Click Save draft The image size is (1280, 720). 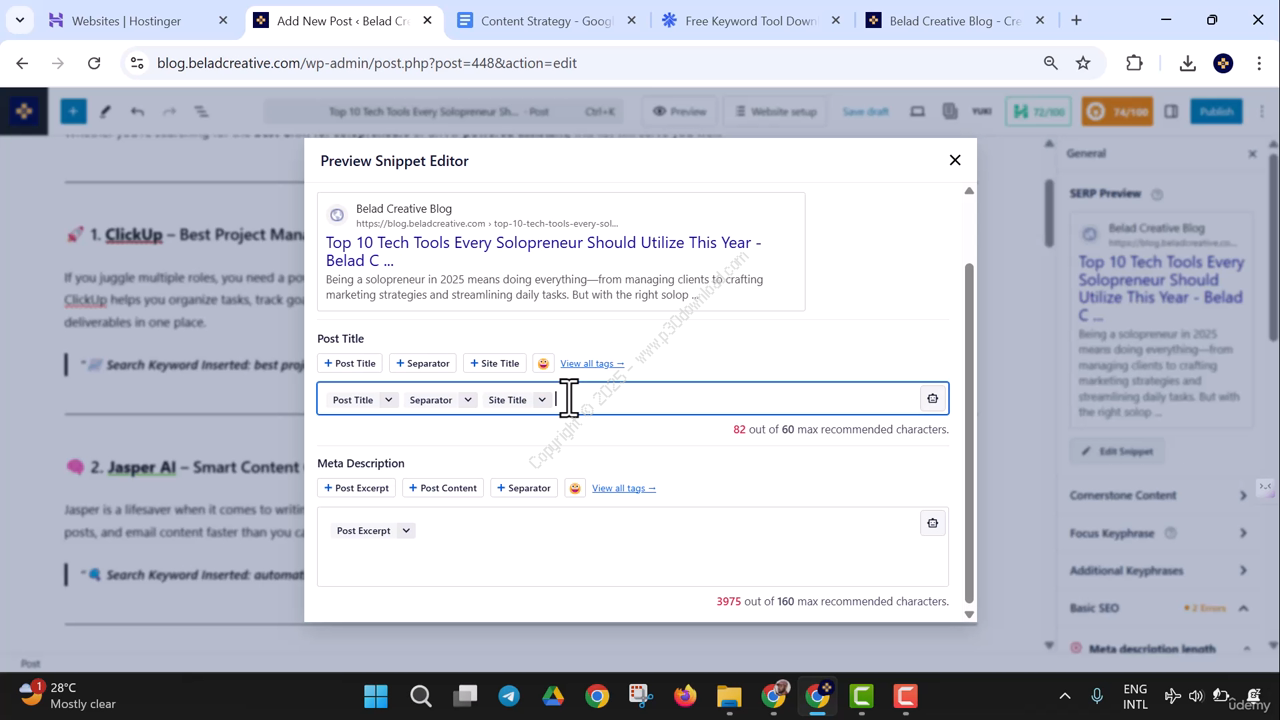pos(866,111)
